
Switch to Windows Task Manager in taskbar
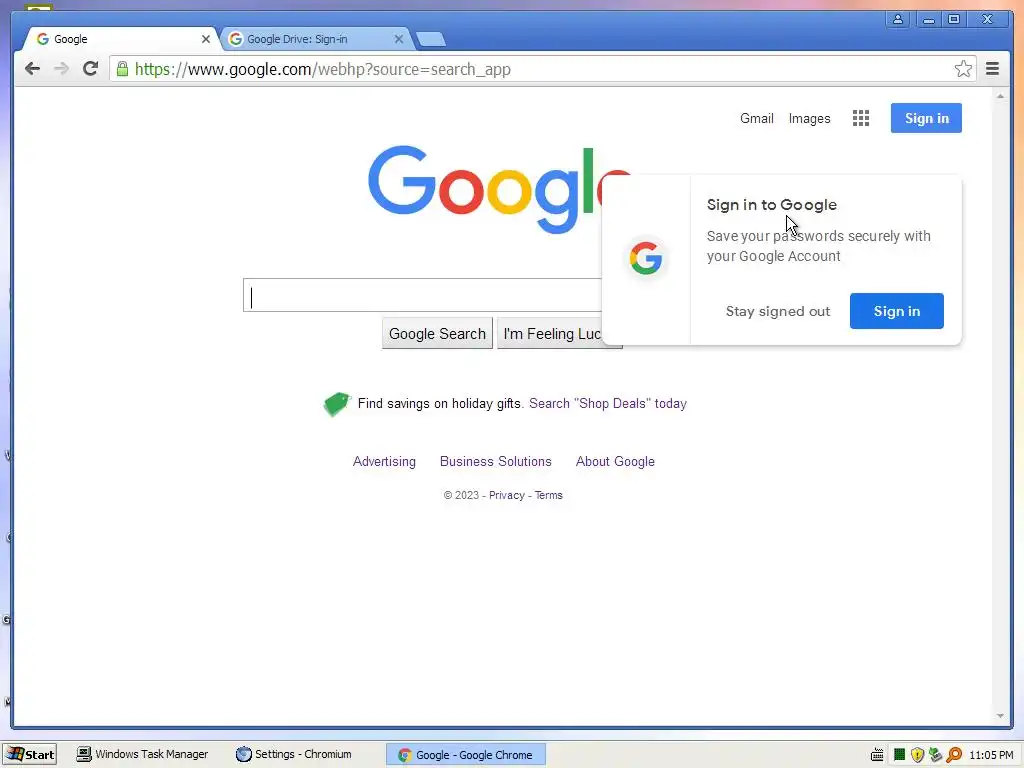pyautogui.click(x=142, y=754)
